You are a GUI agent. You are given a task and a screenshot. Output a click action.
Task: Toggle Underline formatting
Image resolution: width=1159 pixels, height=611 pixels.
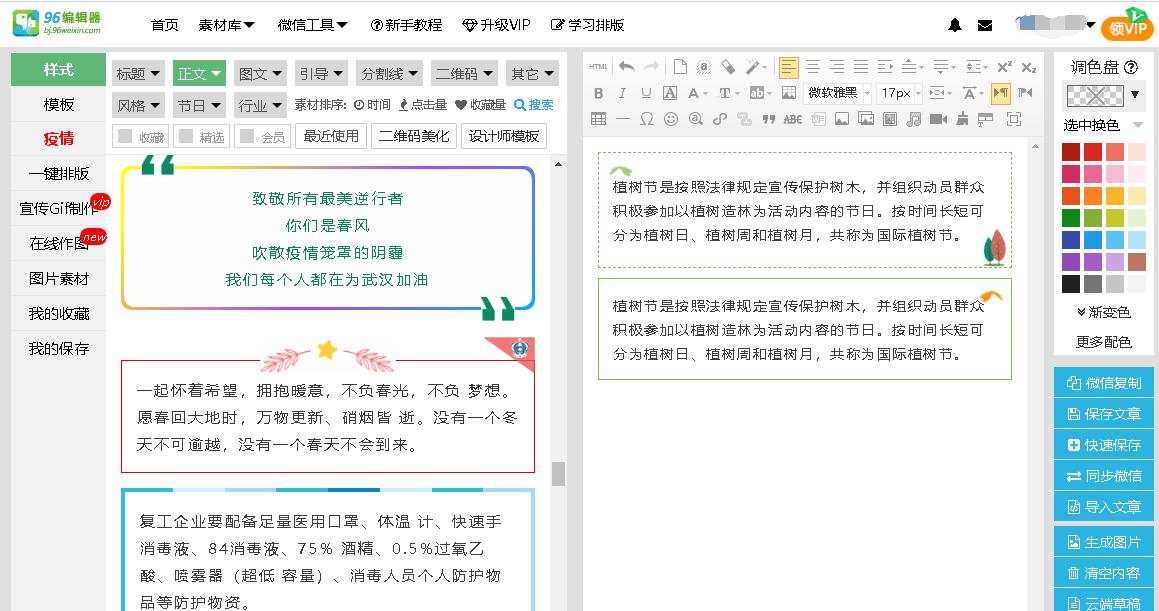click(646, 93)
